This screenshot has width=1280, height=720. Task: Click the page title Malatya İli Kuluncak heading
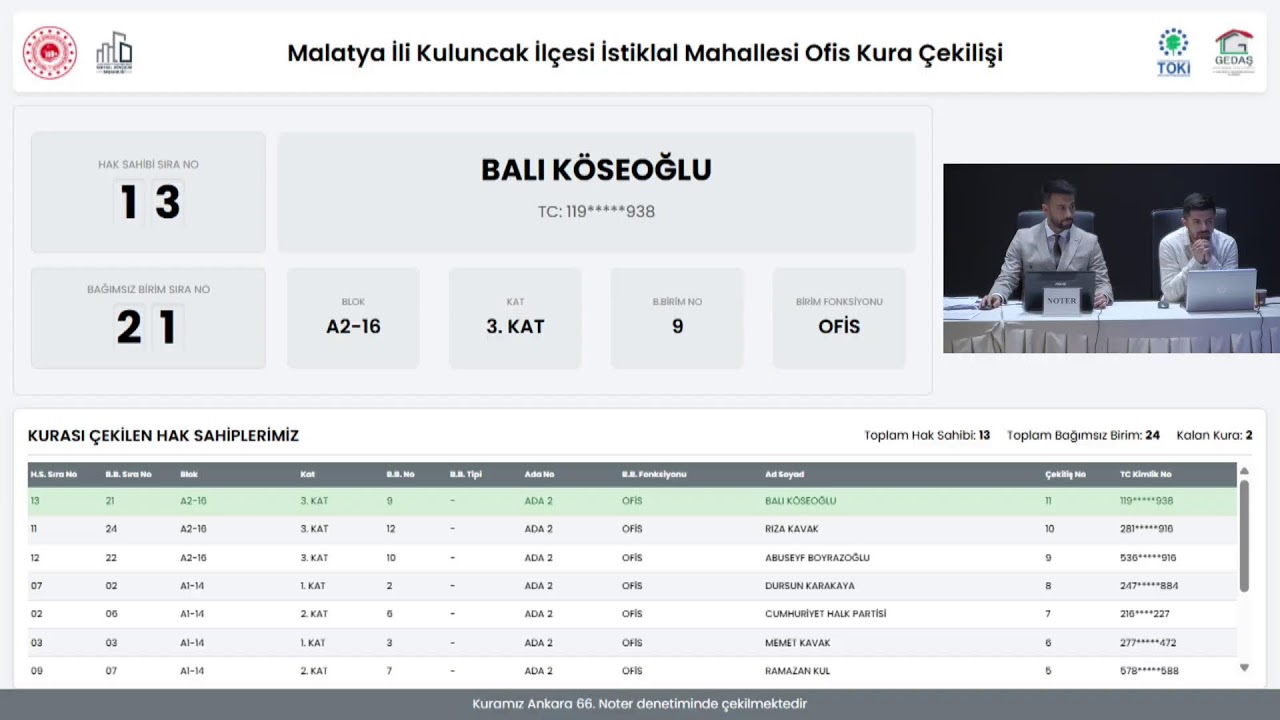645,53
